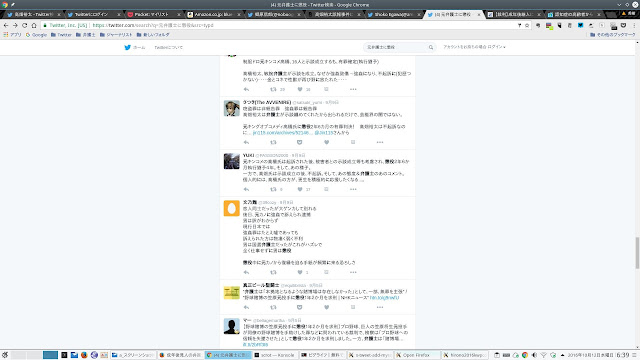Go back in Chrome
640x360 pixels.
pyautogui.click(x=6, y=25)
